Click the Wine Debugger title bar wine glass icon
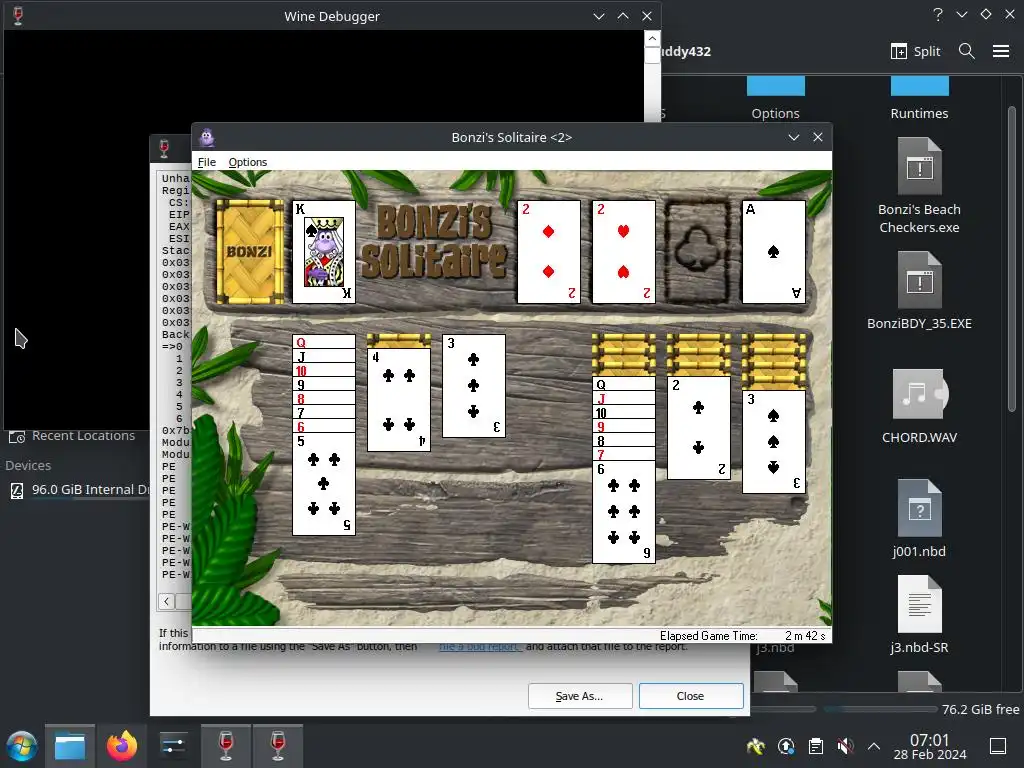Image resolution: width=1024 pixels, height=768 pixels. (18, 16)
